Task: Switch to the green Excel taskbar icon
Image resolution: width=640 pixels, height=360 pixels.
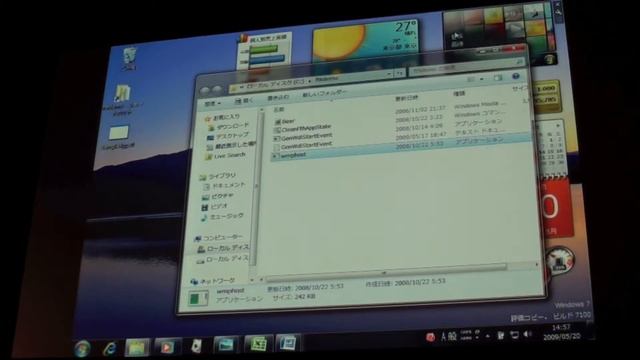Action: coord(258,344)
